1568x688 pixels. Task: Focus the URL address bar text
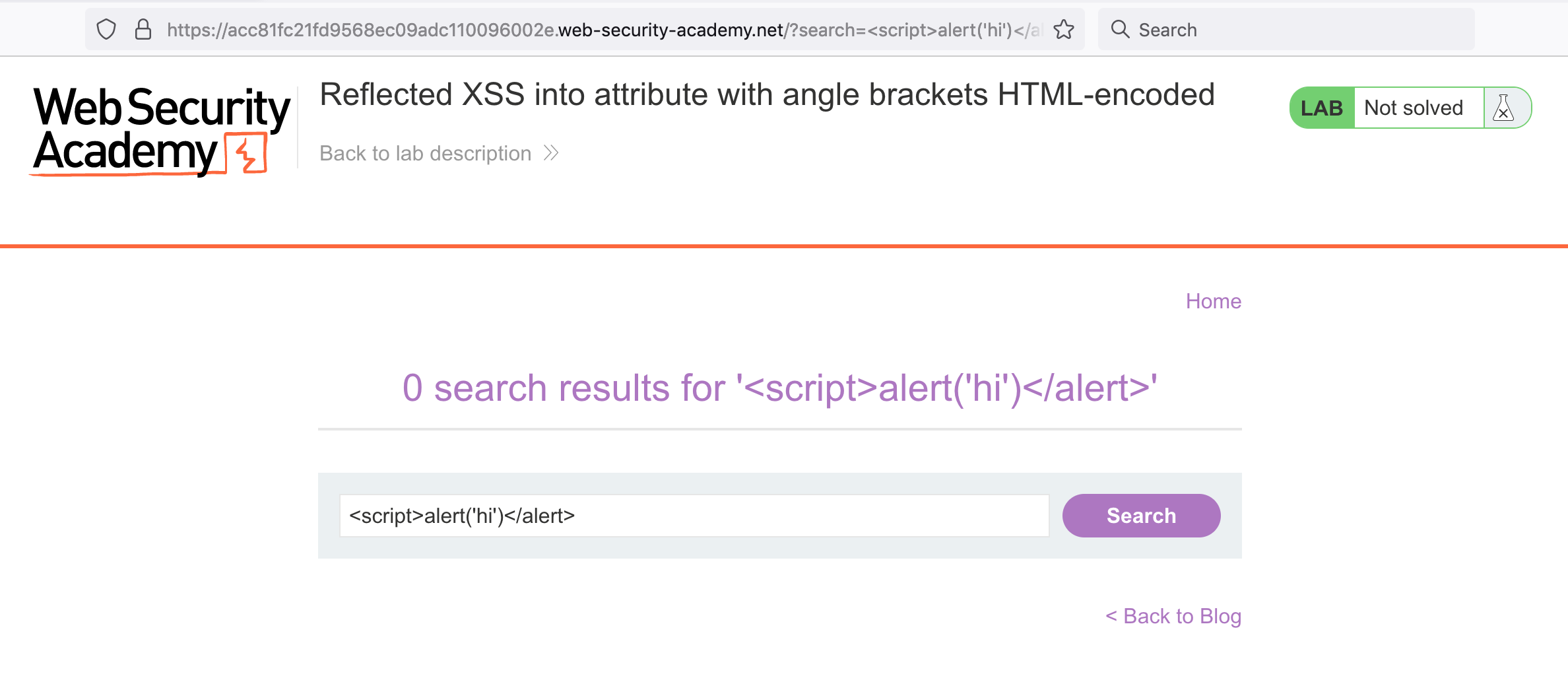pyautogui.click(x=604, y=30)
